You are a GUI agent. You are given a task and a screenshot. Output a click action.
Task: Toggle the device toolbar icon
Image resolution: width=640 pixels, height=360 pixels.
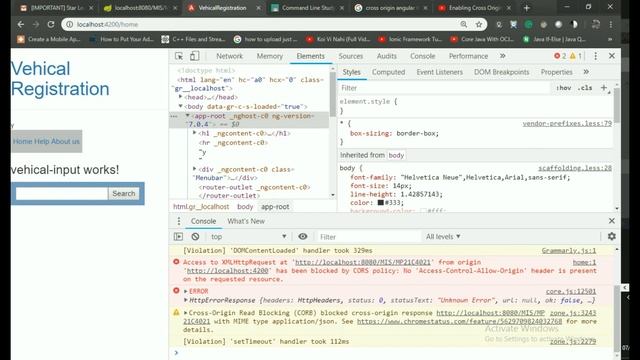tap(194, 56)
